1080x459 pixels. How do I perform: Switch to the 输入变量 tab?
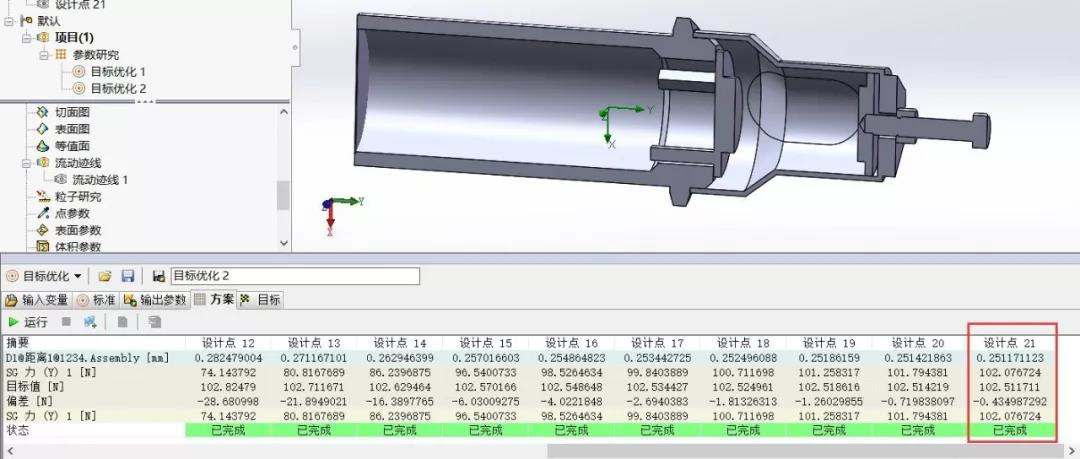tap(37, 300)
